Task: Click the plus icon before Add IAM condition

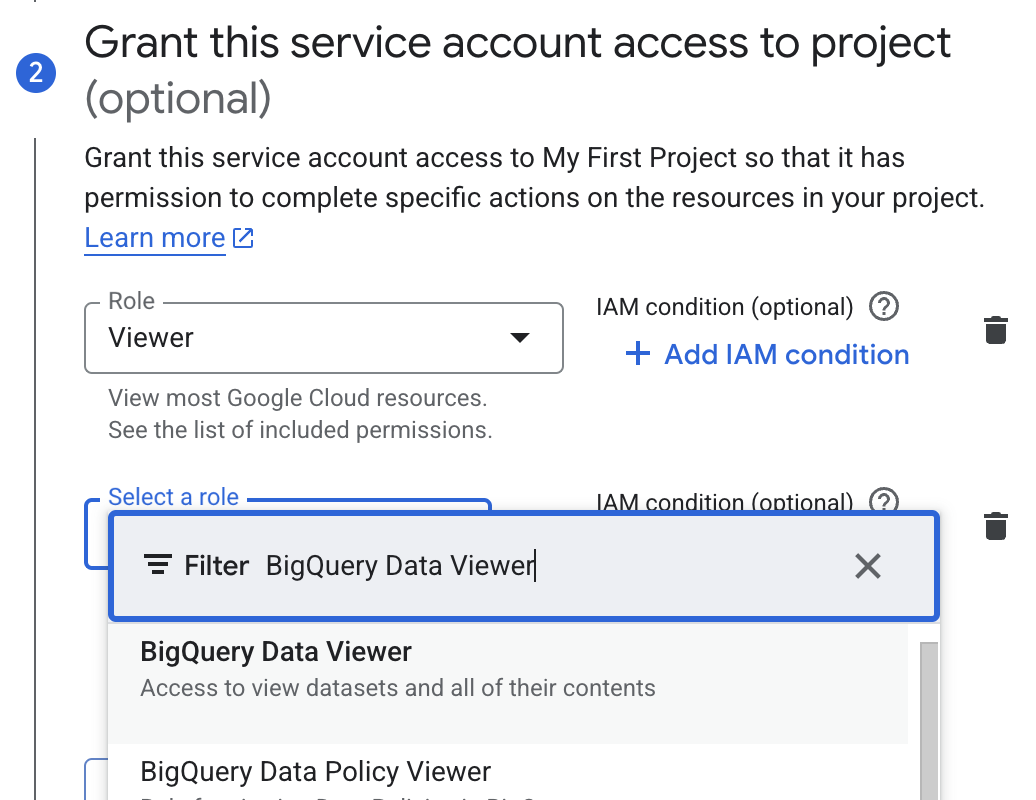Action: tap(638, 353)
